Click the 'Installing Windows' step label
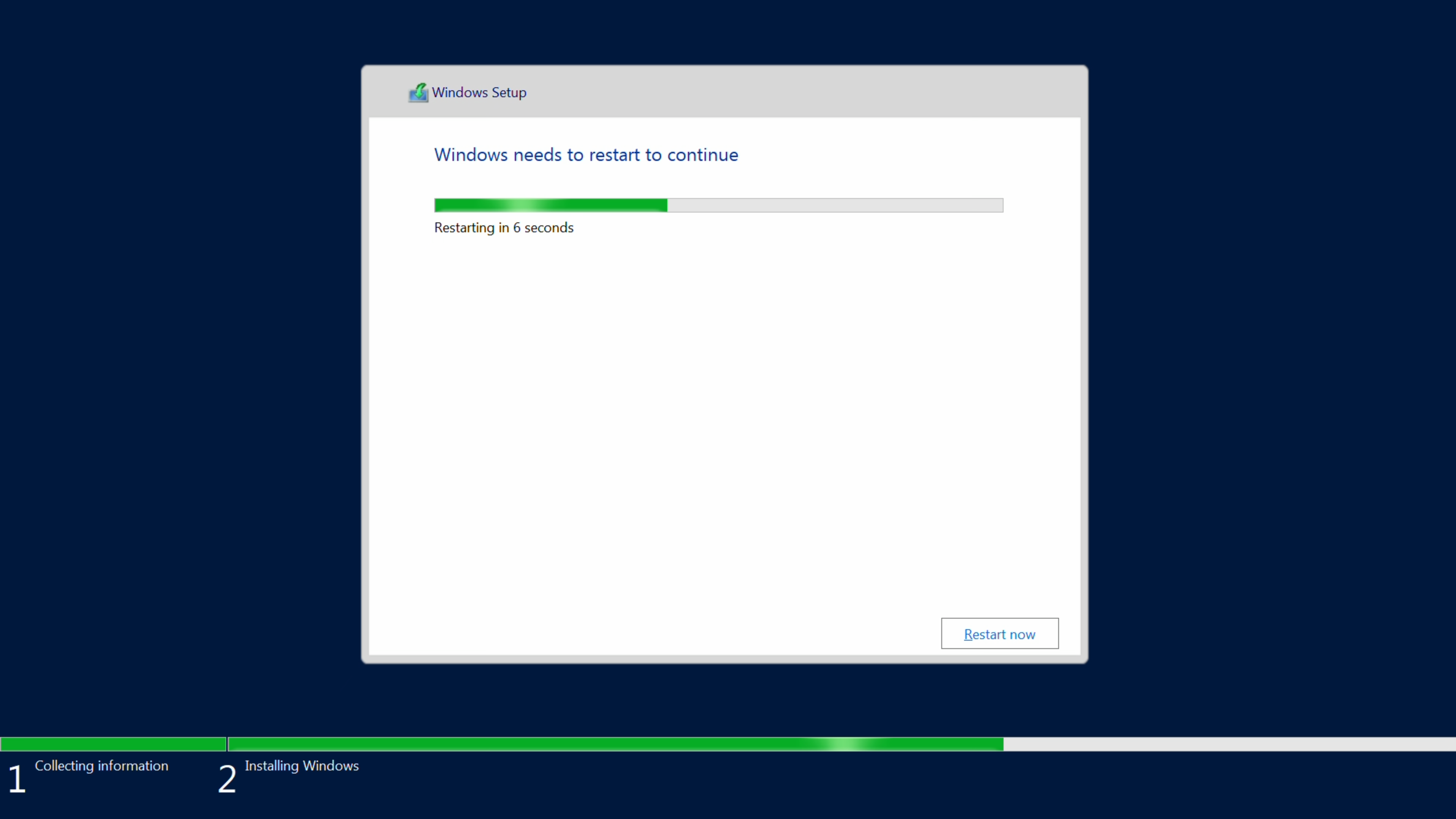This screenshot has width=1456, height=819. tap(302, 766)
